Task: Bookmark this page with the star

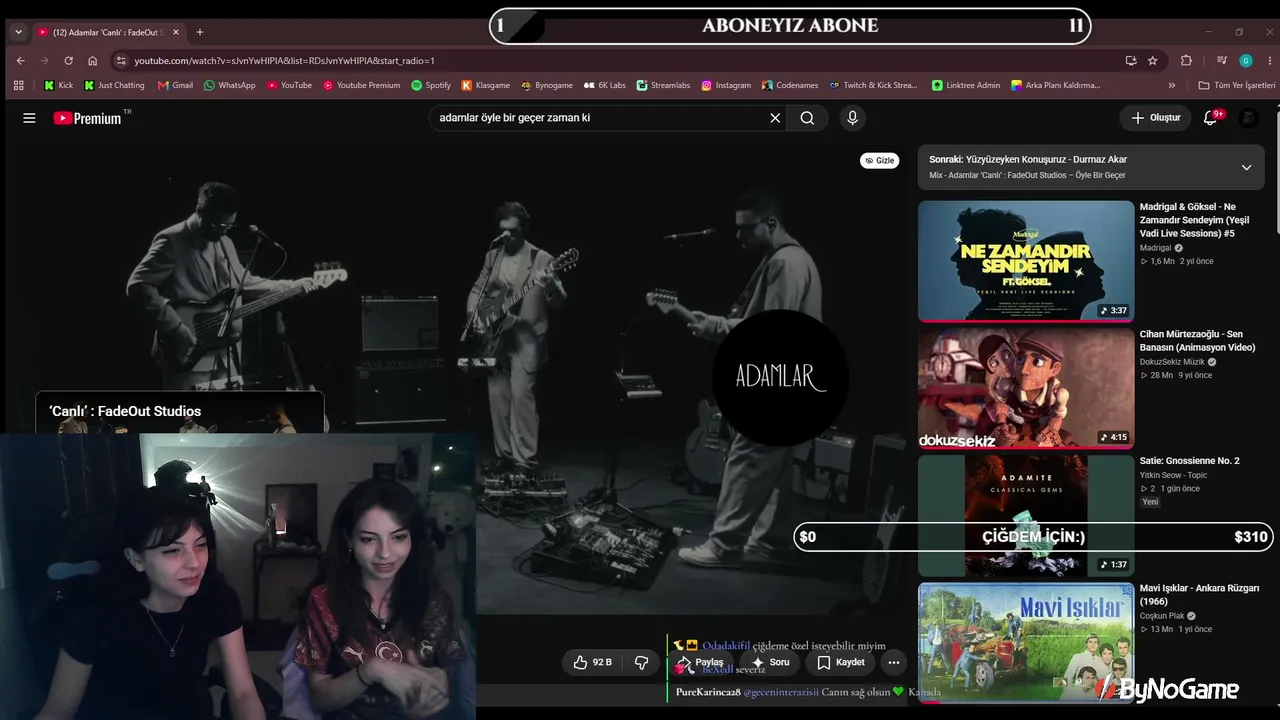Action: coord(1152,60)
